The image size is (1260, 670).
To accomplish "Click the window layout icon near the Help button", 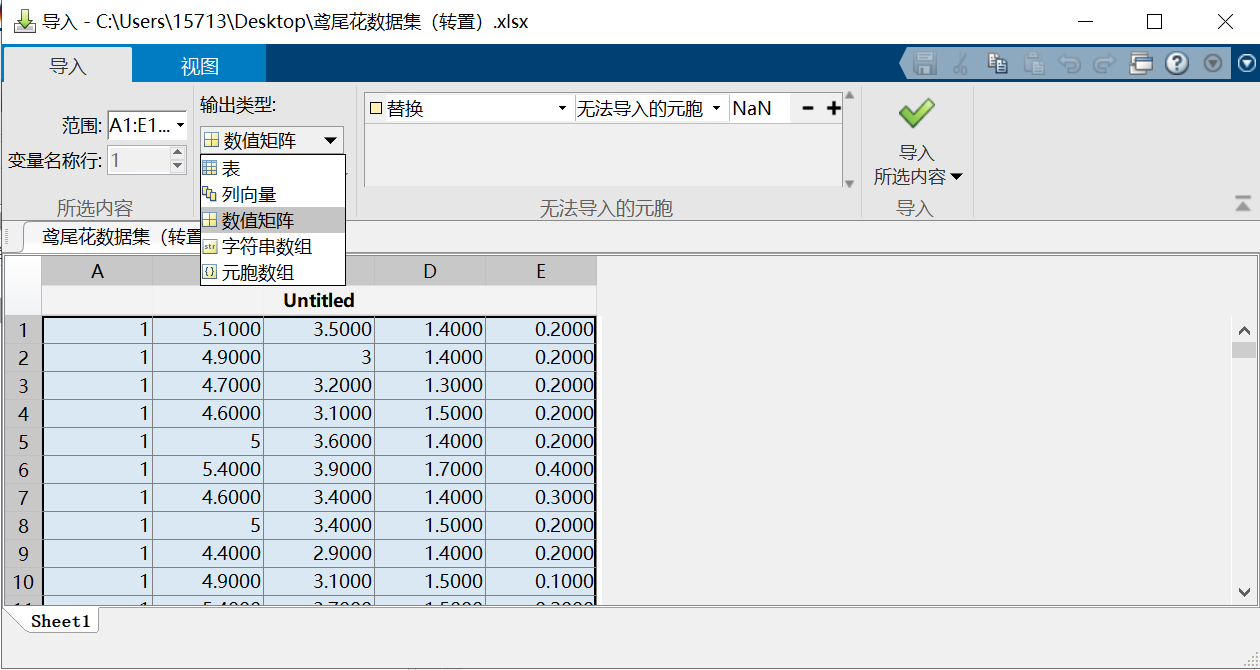I will point(1141,63).
